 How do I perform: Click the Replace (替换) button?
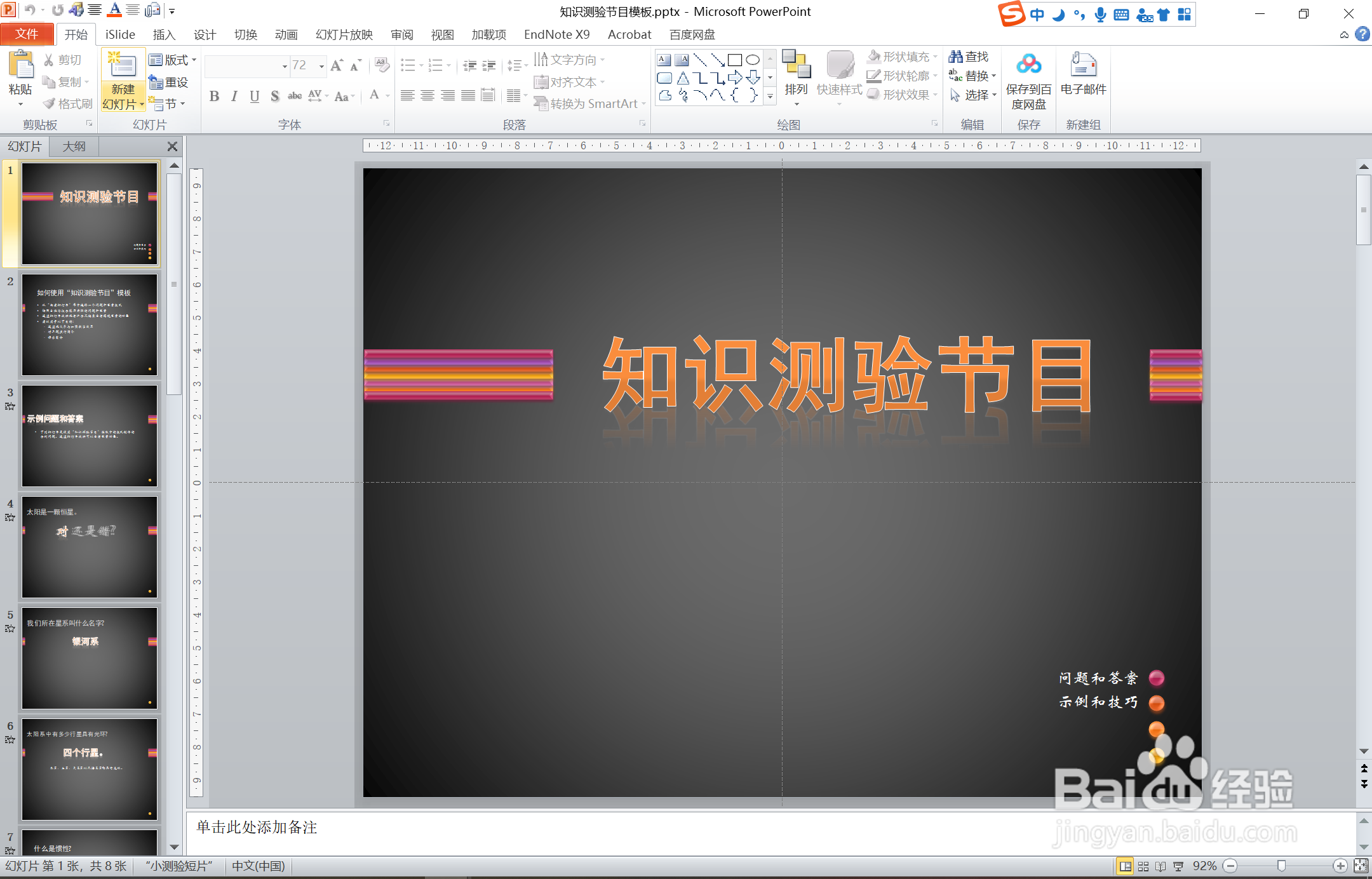pyautogui.click(x=973, y=76)
